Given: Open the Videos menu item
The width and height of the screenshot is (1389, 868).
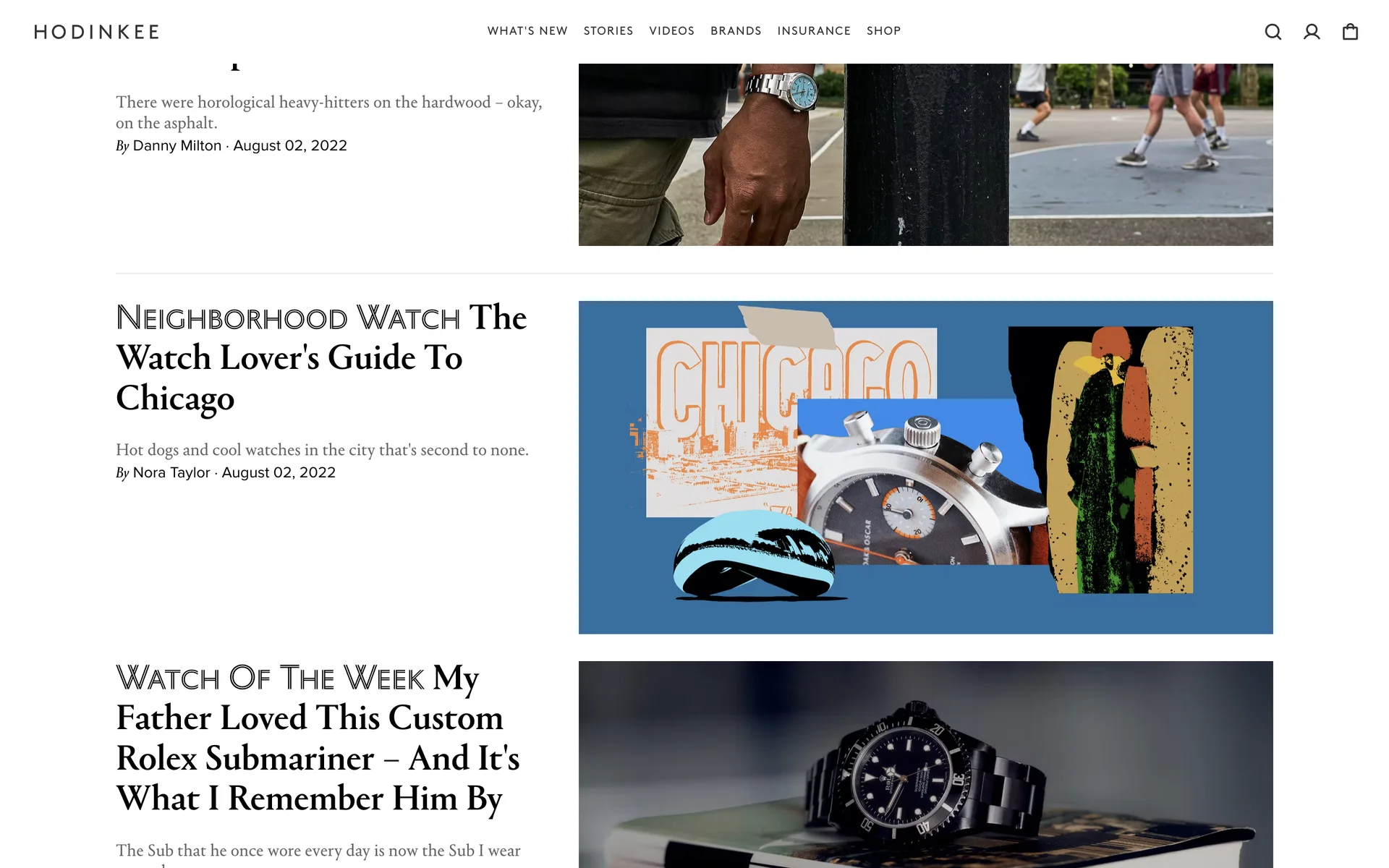Looking at the screenshot, I should (x=672, y=31).
